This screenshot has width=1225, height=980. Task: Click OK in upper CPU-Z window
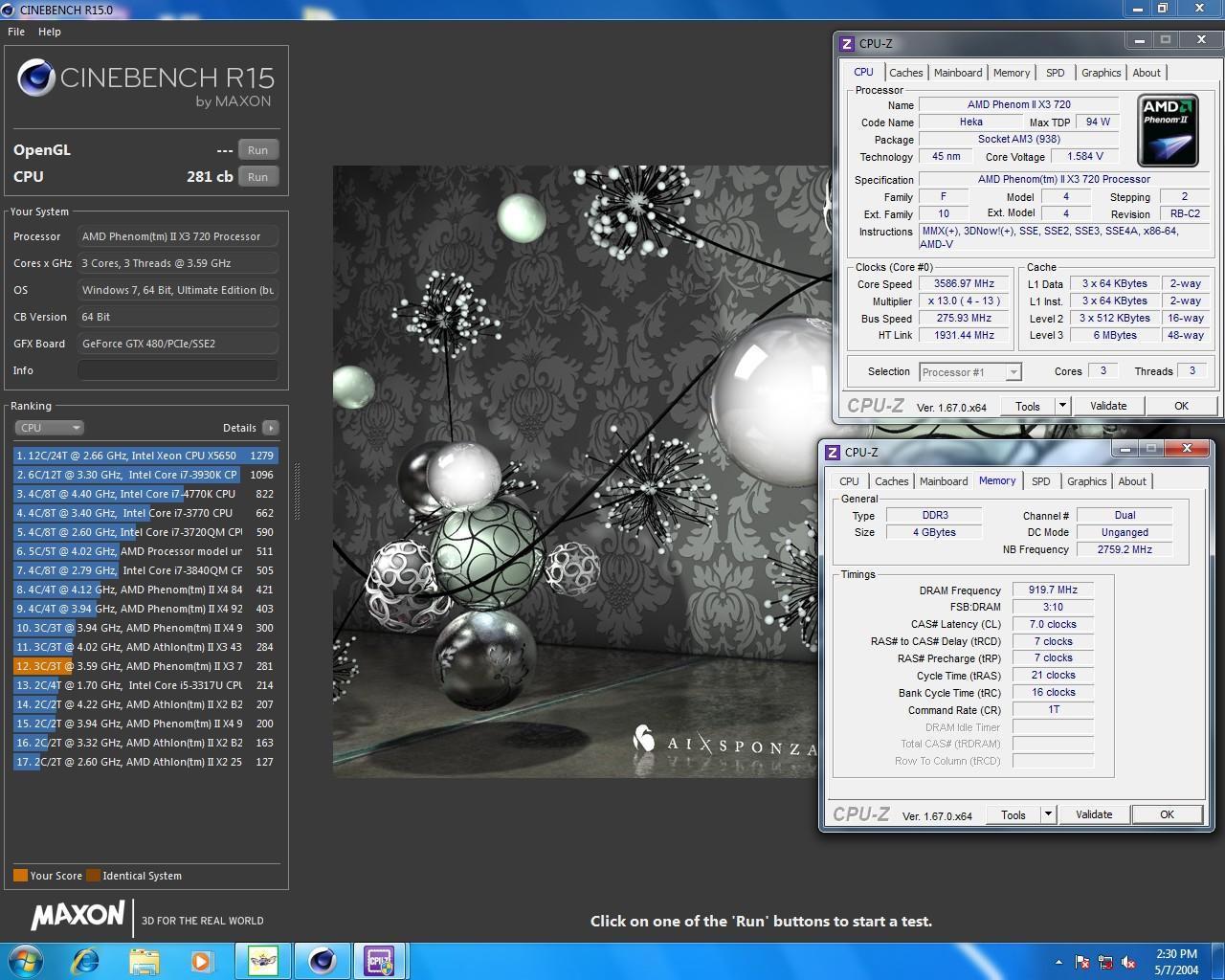click(1181, 406)
